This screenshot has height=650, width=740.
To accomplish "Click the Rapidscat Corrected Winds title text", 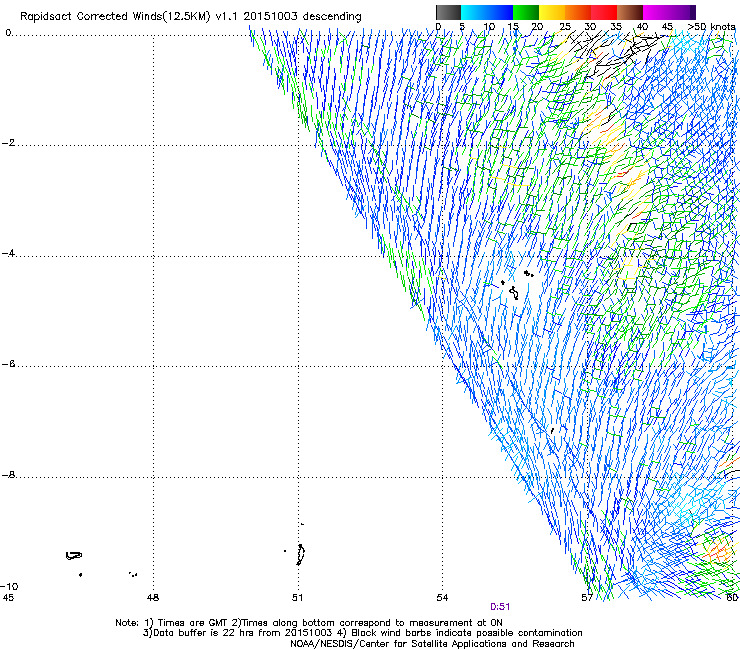I will (x=191, y=17).
